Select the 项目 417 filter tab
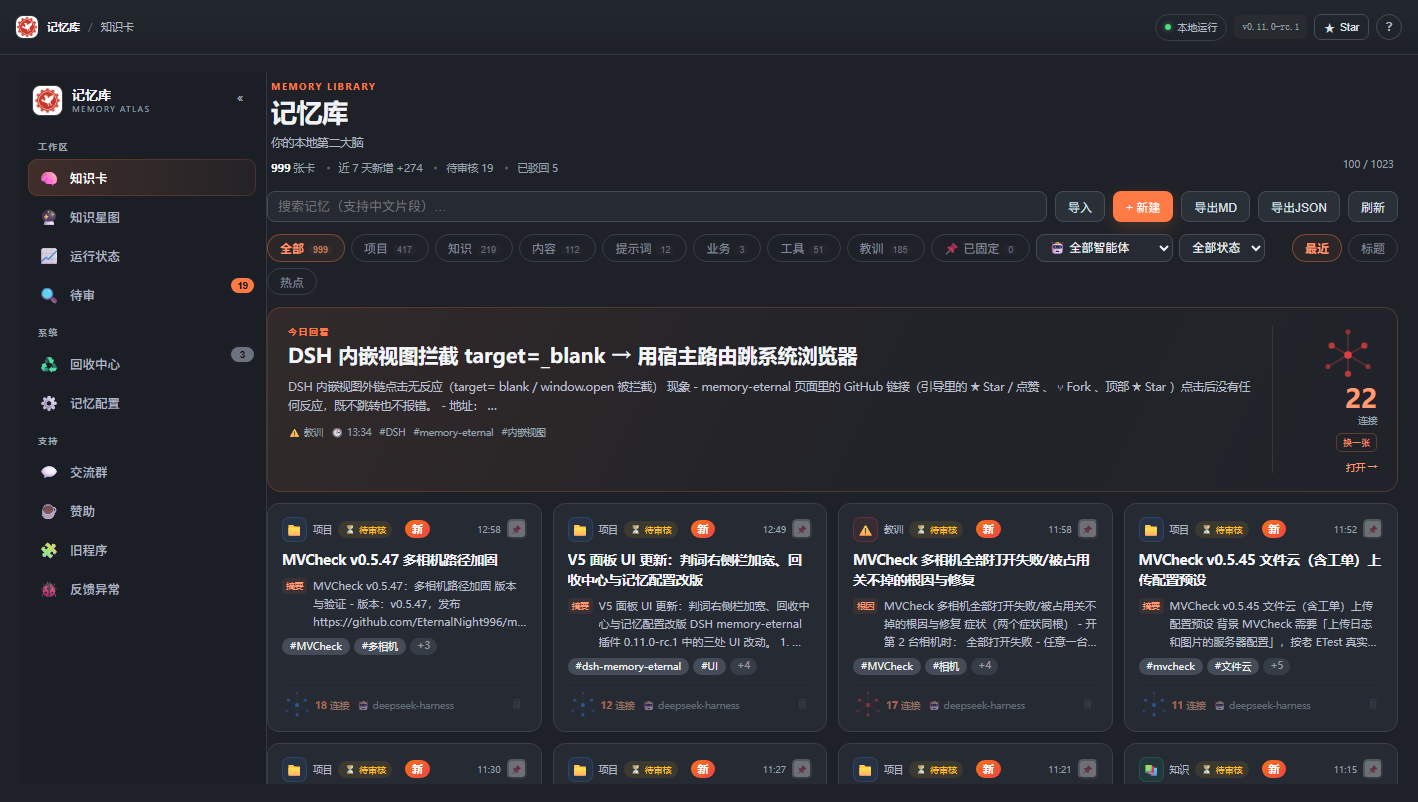This screenshot has width=1418, height=802. click(x=390, y=248)
